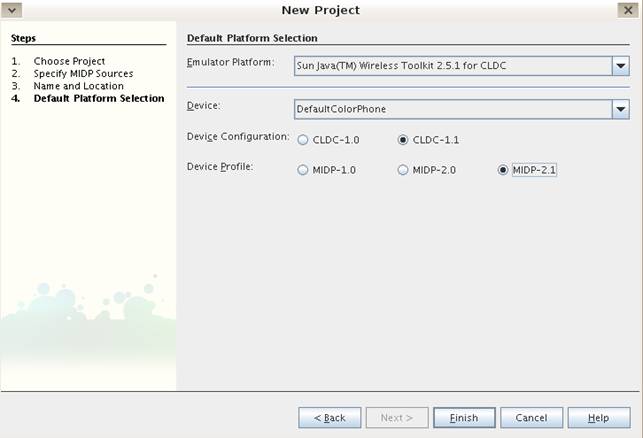Expand the Device dropdown arrow
The height and width of the screenshot is (438, 643).
(x=619, y=109)
